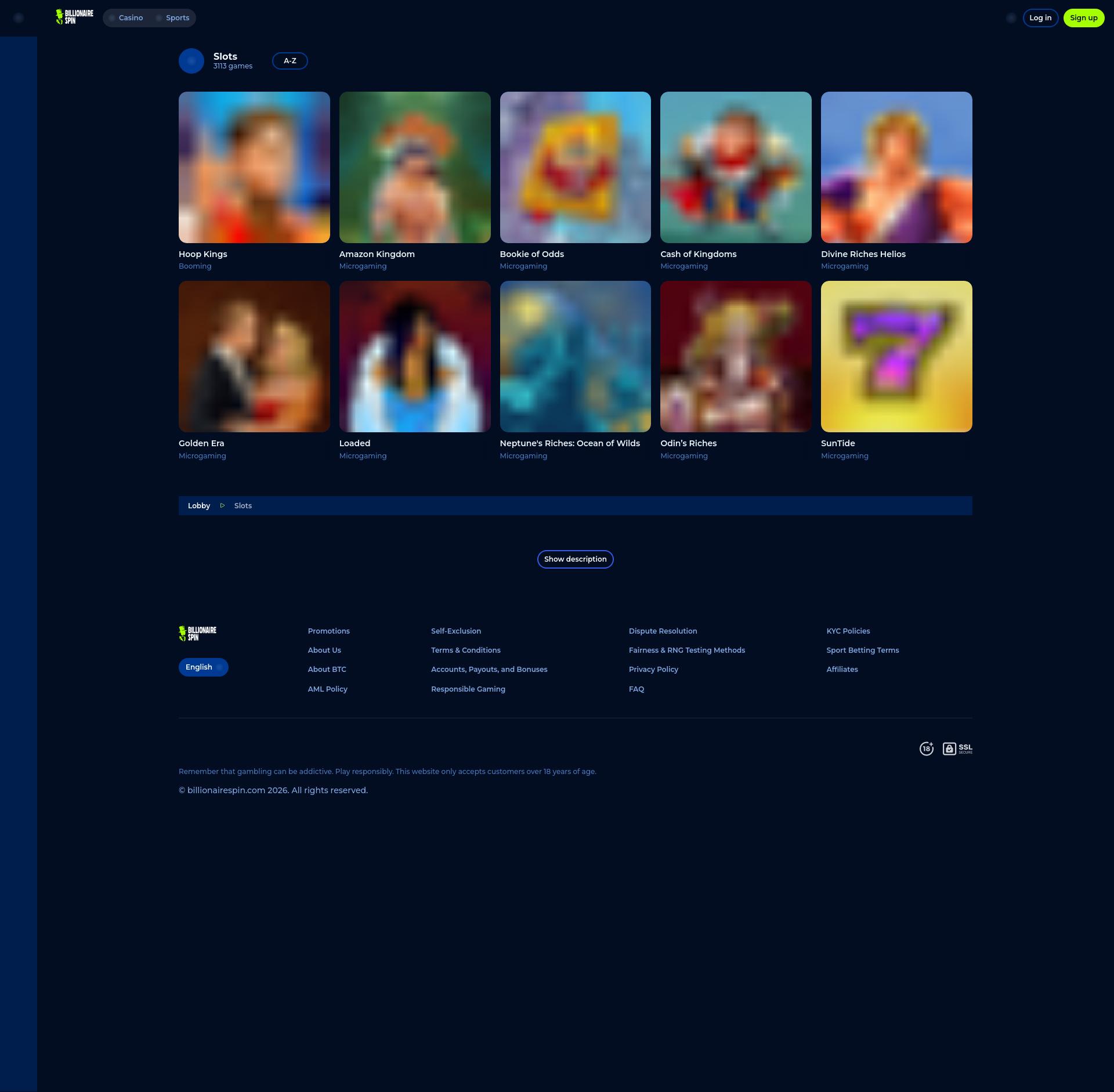1114x1092 pixels.
Task: Click the Log in button
Action: click(1040, 18)
